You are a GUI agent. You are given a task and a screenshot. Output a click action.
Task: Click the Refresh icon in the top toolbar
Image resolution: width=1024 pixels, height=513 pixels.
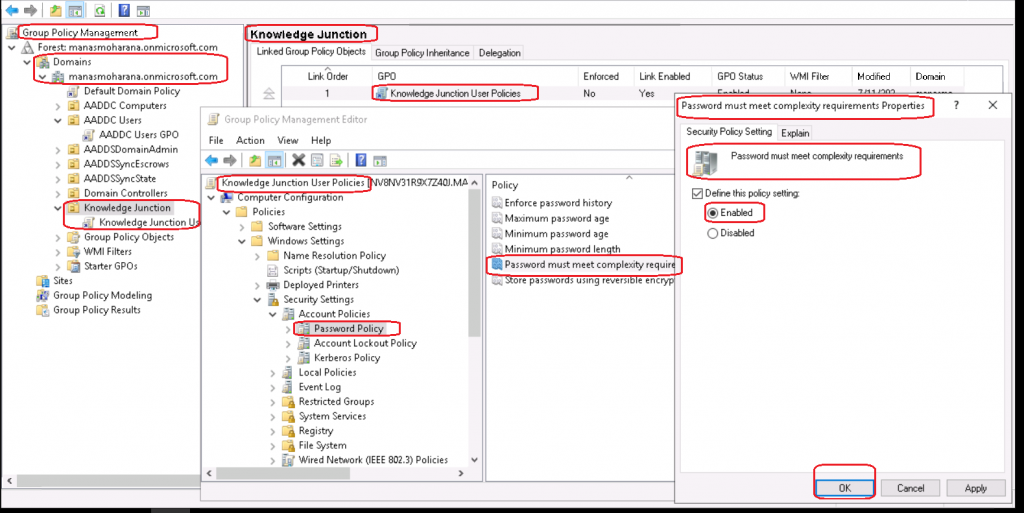(x=99, y=10)
